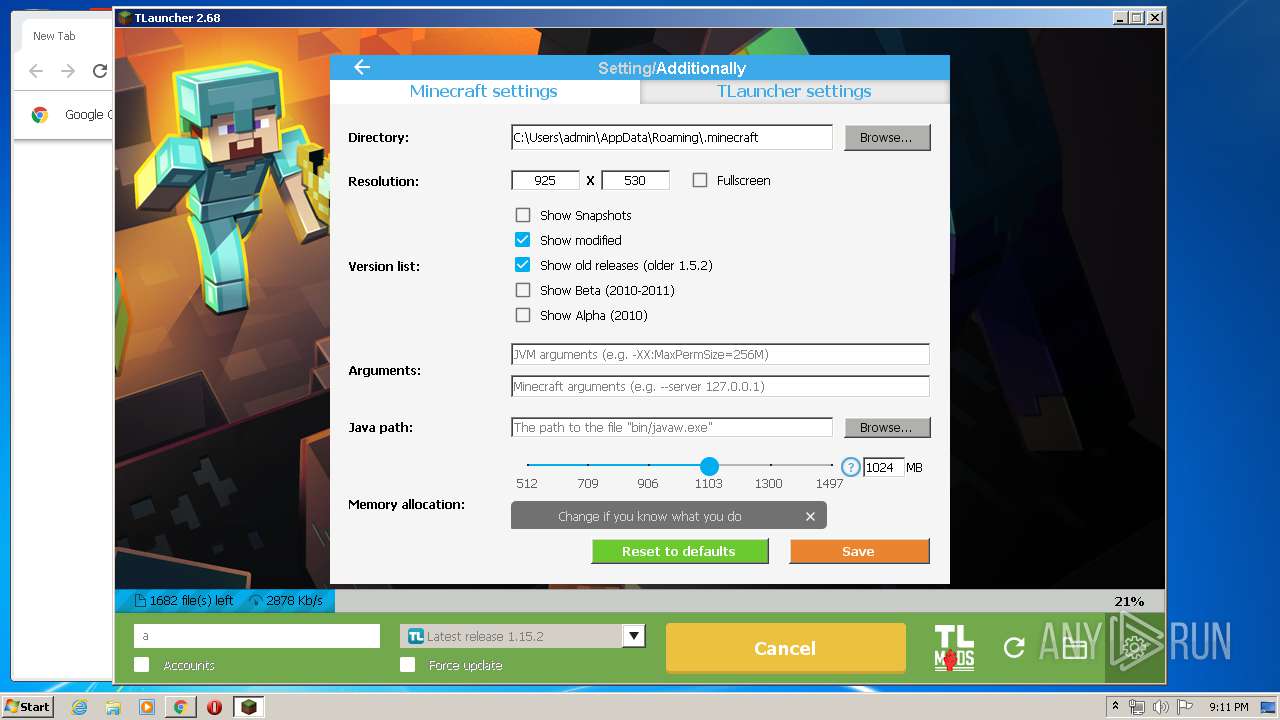
Task: Open the launcher settings gear icon
Action: coord(1134,648)
